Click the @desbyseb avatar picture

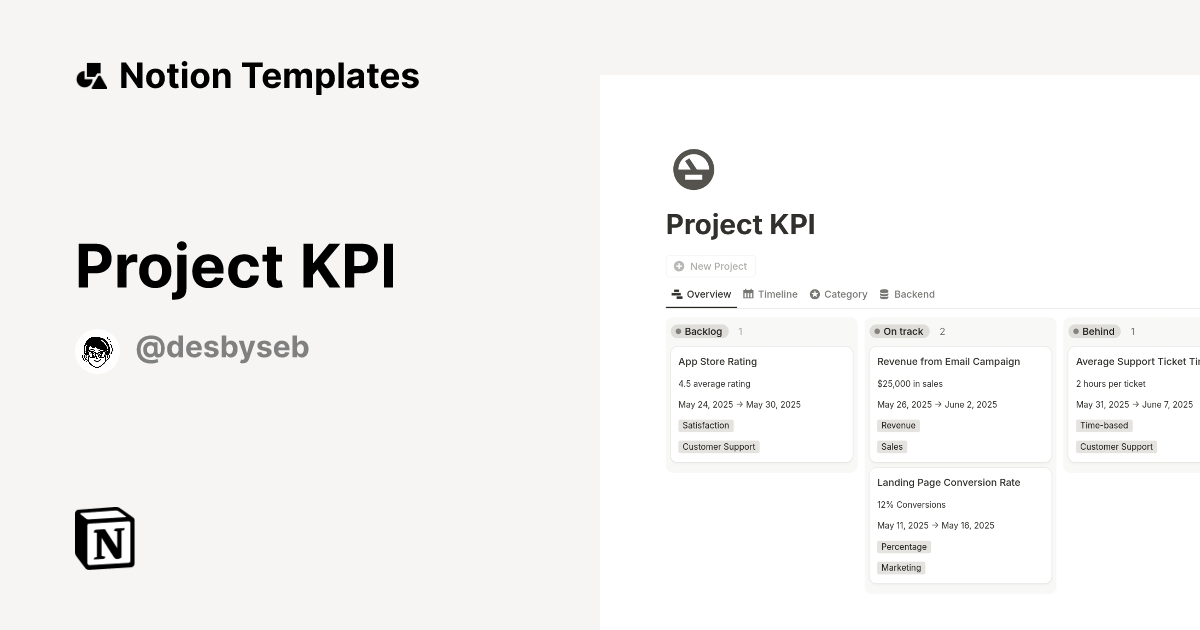[97, 350]
